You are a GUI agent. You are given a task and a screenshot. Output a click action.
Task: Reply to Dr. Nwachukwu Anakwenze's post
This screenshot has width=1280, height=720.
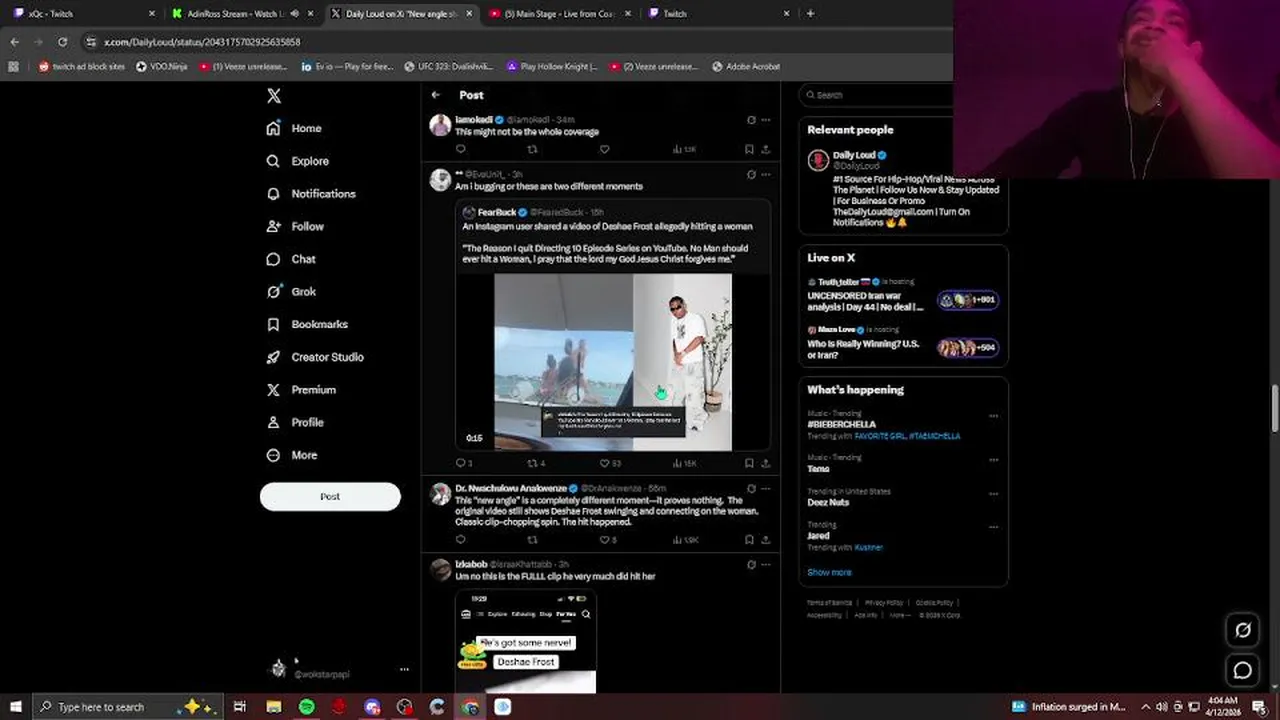click(x=461, y=540)
